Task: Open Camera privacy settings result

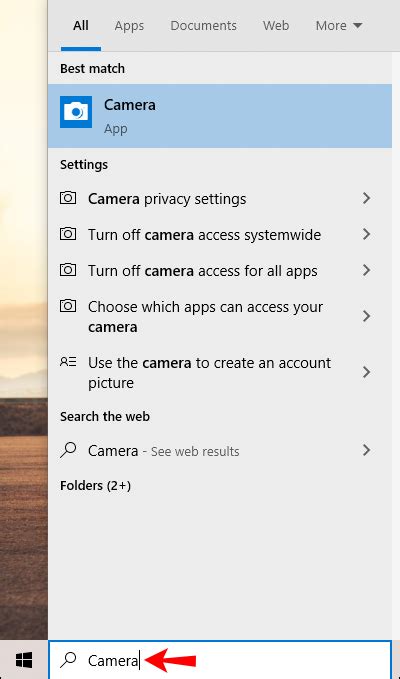Action: pyautogui.click(x=220, y=199)
